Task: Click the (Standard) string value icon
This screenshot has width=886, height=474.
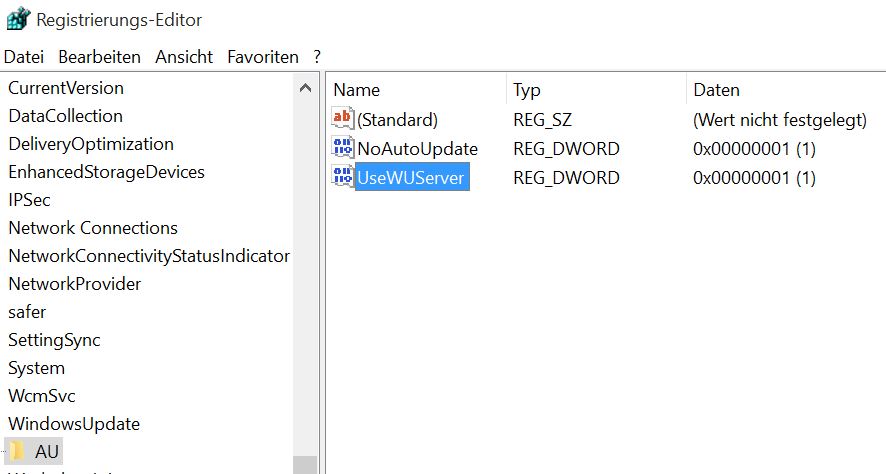Action: click(342, 120)
